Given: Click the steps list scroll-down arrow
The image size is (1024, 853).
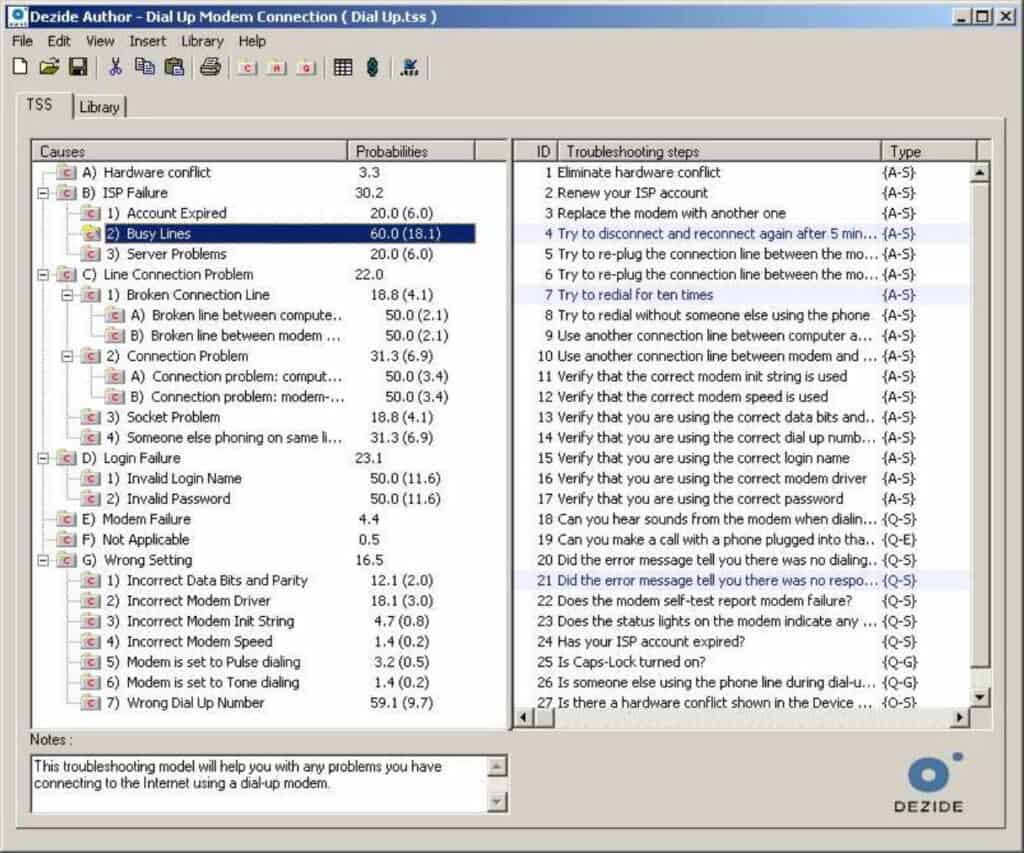Looking at the screenshot, I should (980, 698).
